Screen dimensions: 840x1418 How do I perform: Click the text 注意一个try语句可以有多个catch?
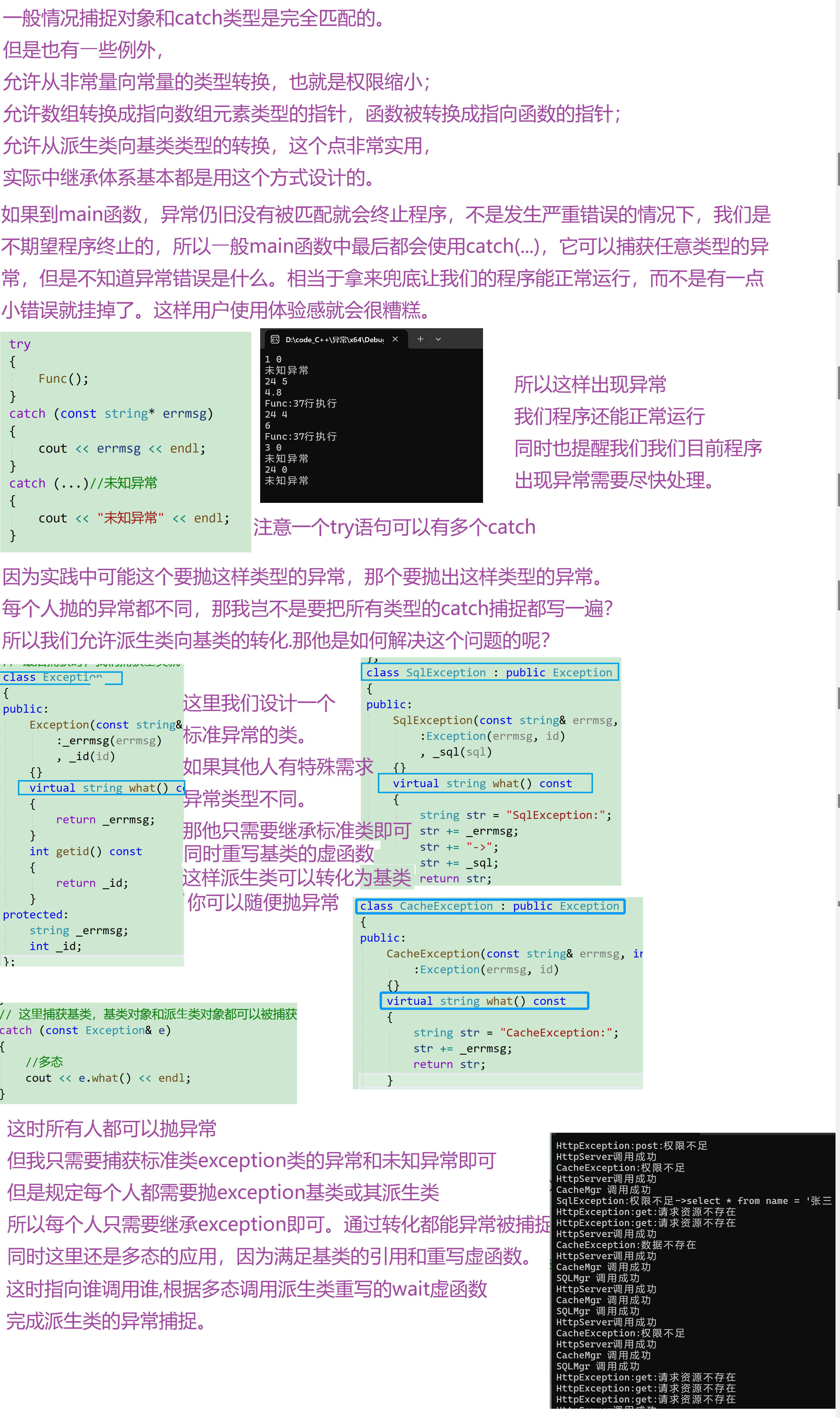click(394, 528)
